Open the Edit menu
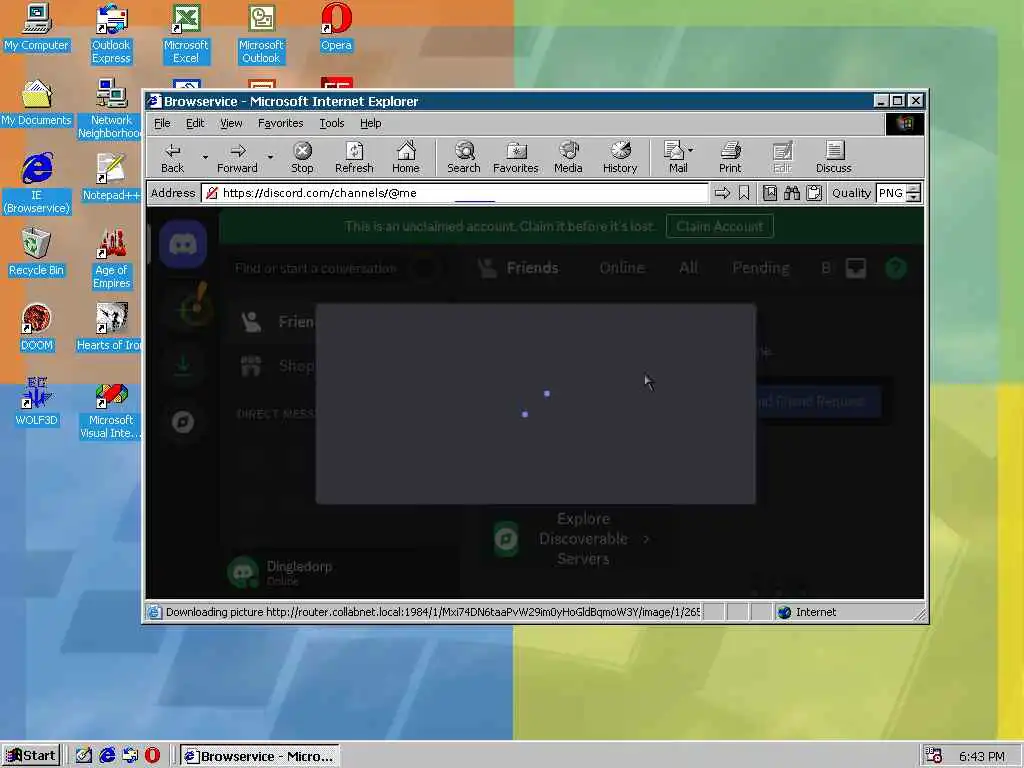Viewport: 1024px width, 768px height. click(195, 123)
